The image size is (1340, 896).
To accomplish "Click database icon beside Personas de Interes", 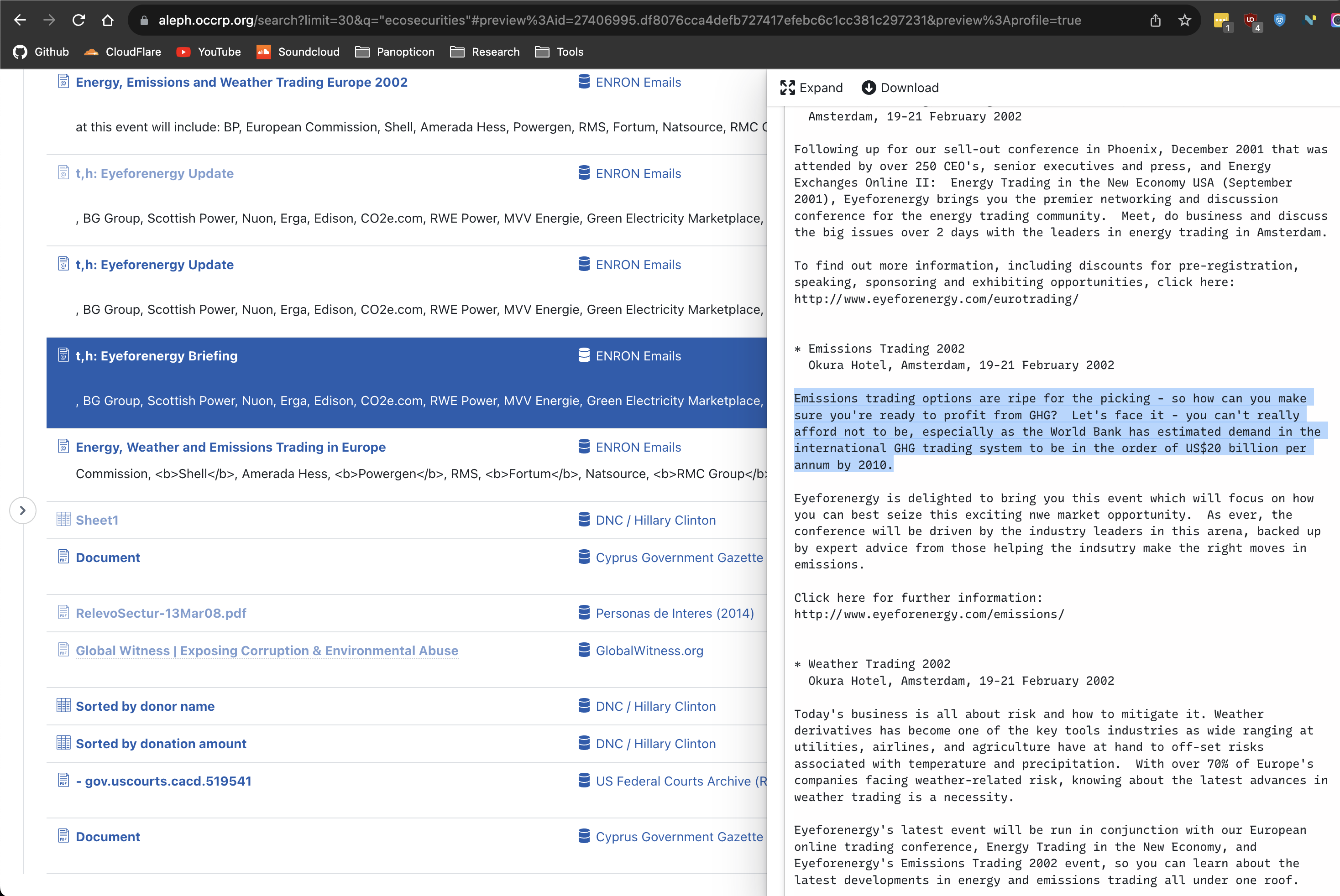I will (584, 612).
